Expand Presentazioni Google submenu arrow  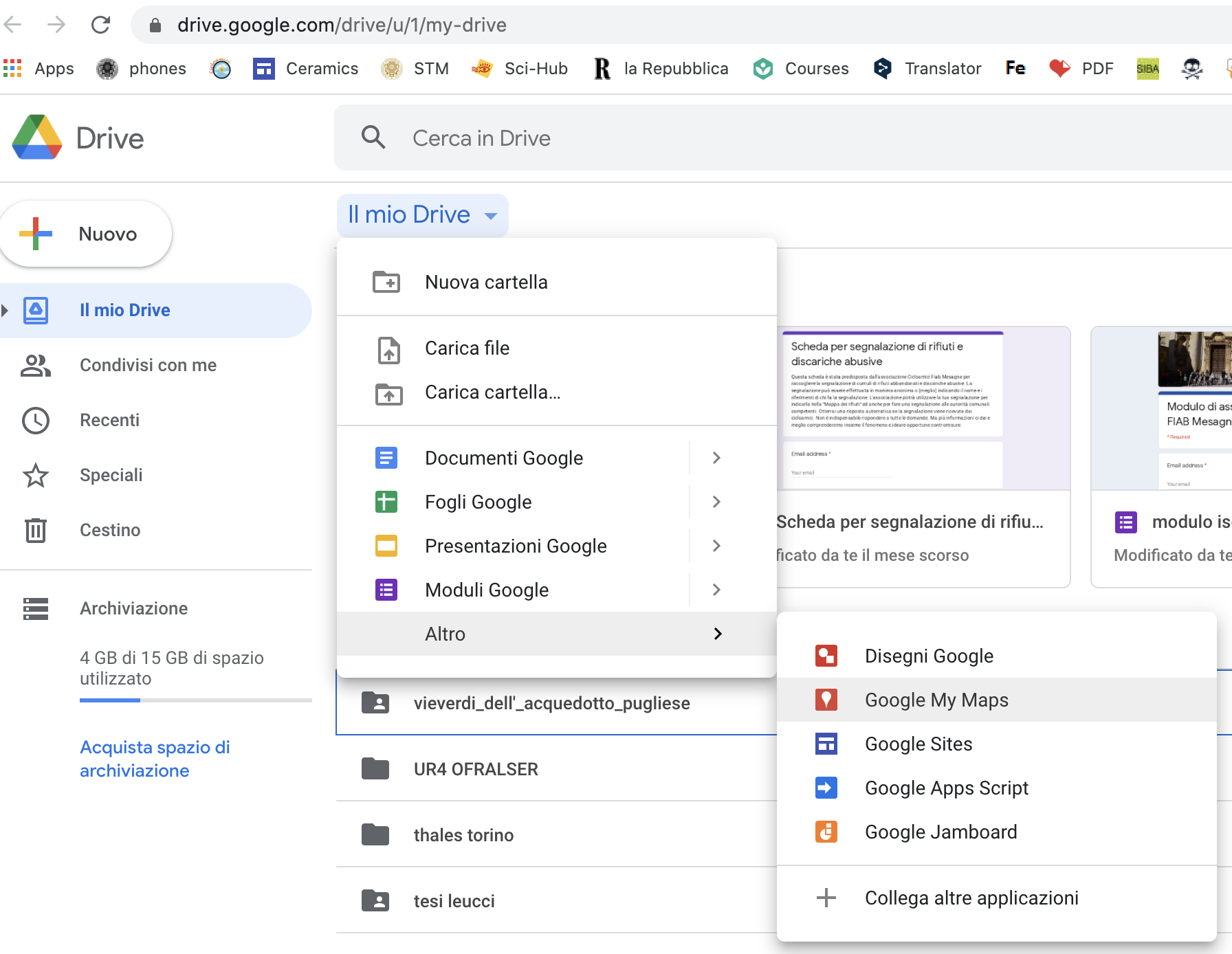point(716,546)
